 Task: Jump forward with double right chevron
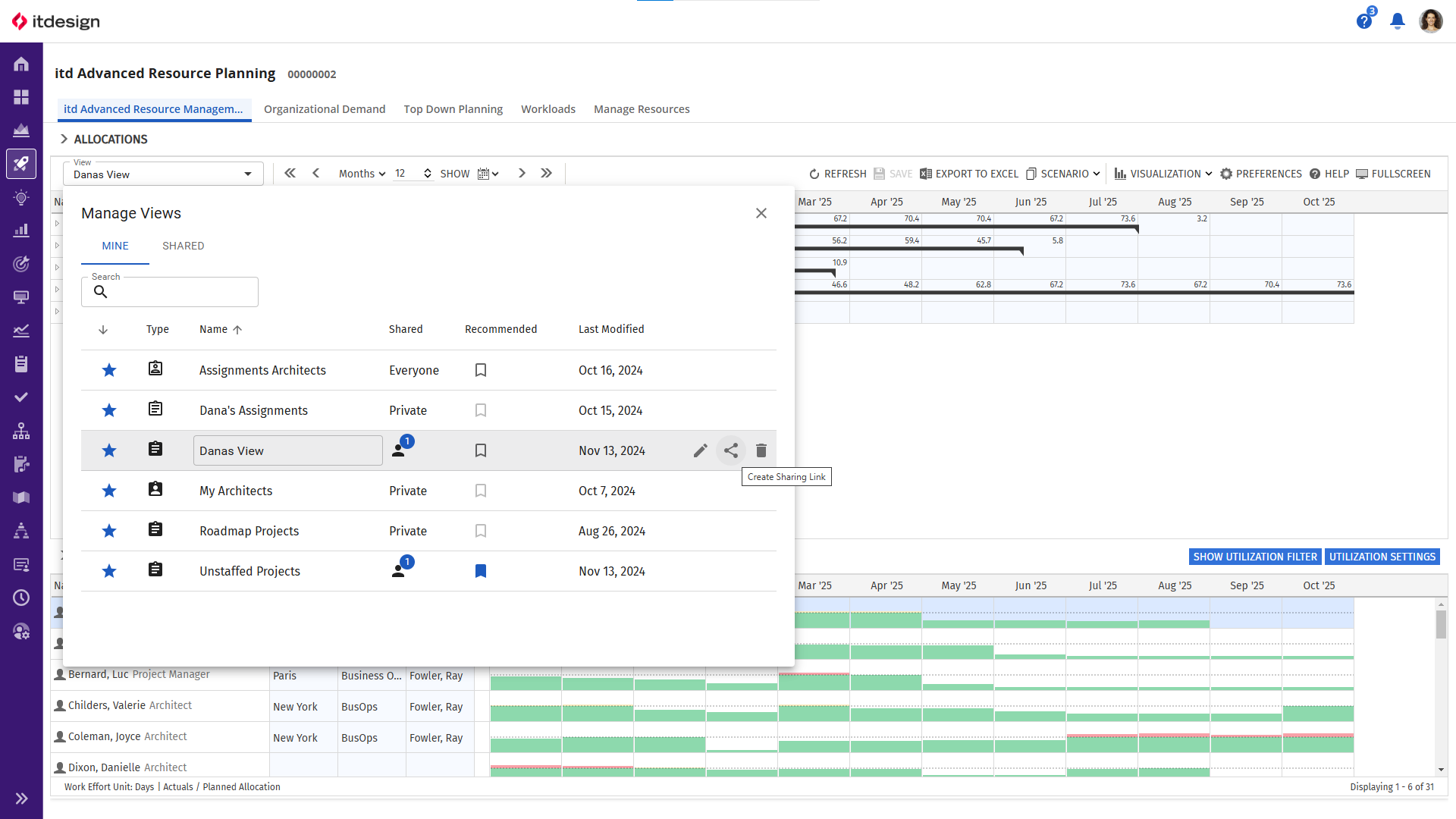click(x=547, y=174)
